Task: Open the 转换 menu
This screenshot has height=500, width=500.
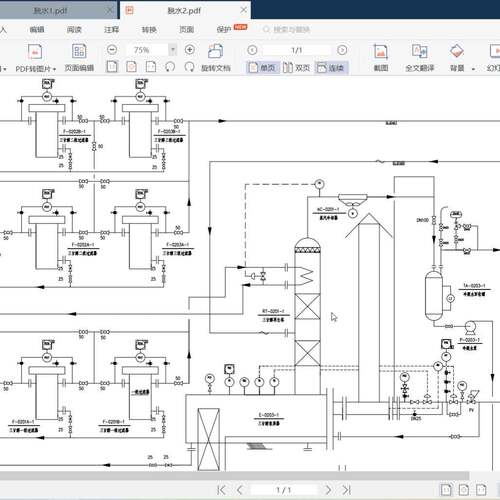Action: click(149, 30)
